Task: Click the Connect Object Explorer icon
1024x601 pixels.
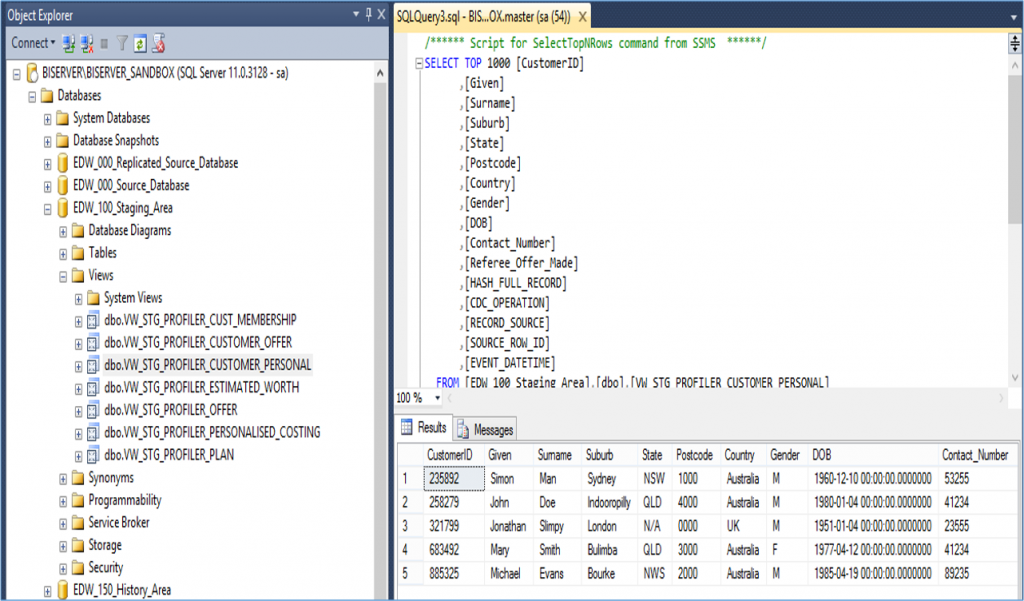Action: tap(69, 43)
